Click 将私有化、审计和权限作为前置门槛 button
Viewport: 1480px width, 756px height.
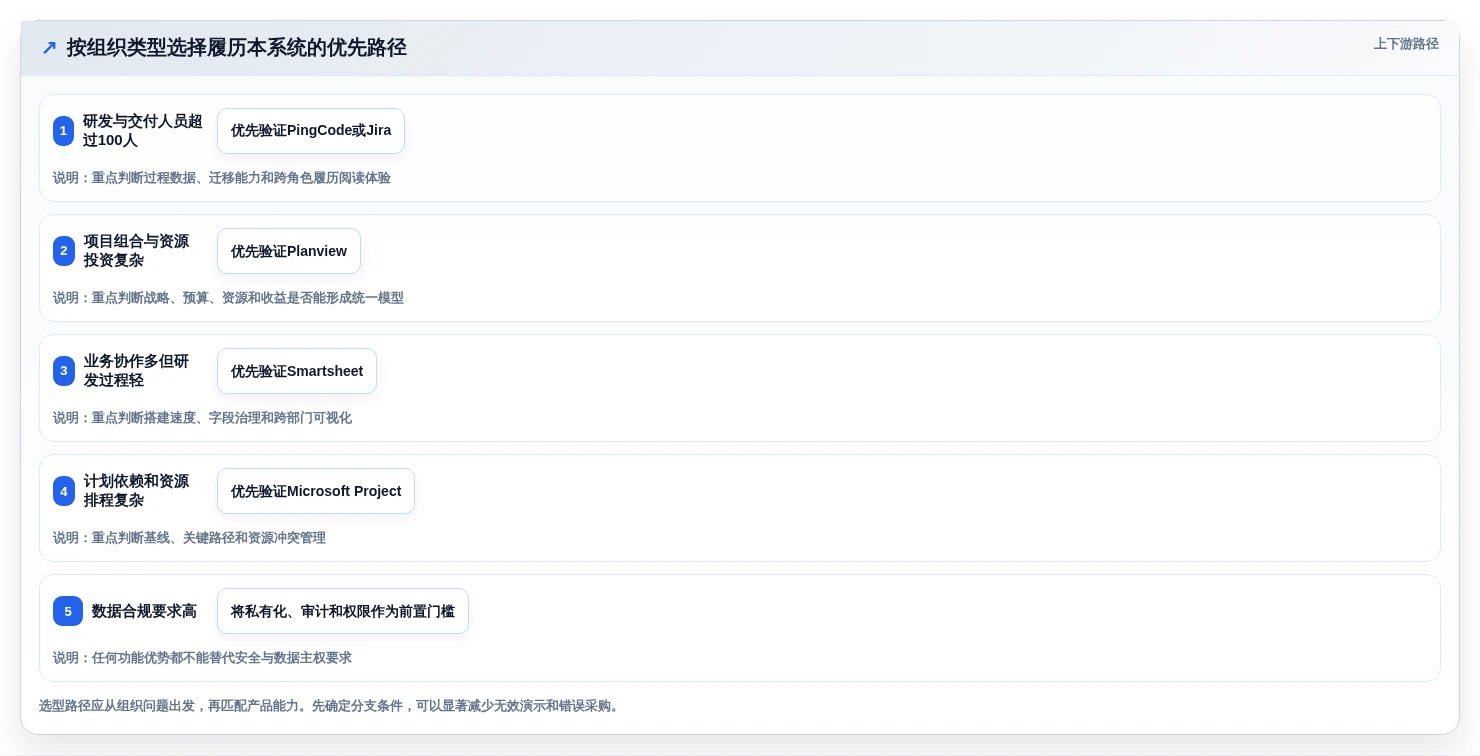click(343, 611)
